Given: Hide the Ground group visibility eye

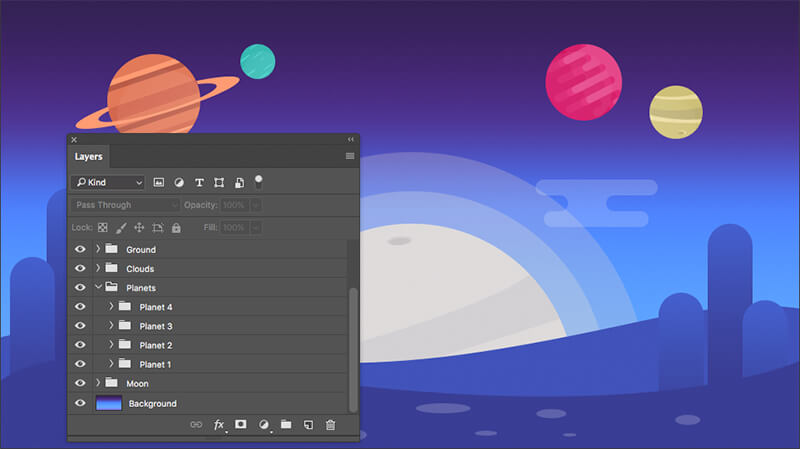Looking at the screenshot, I should 80,249.
